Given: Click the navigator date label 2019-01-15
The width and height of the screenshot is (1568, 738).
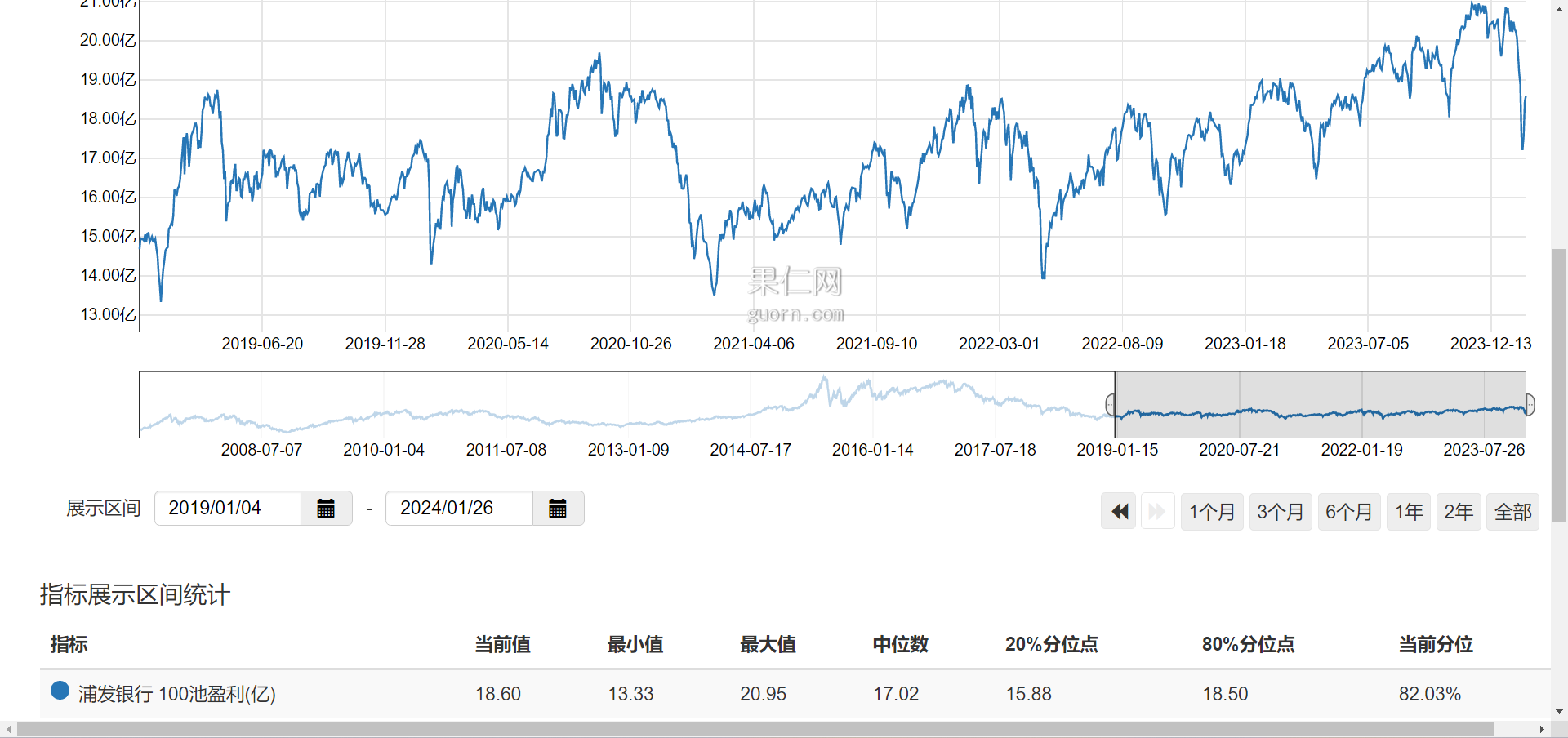Looking at the screenshot, I should tap(1117, 450).
